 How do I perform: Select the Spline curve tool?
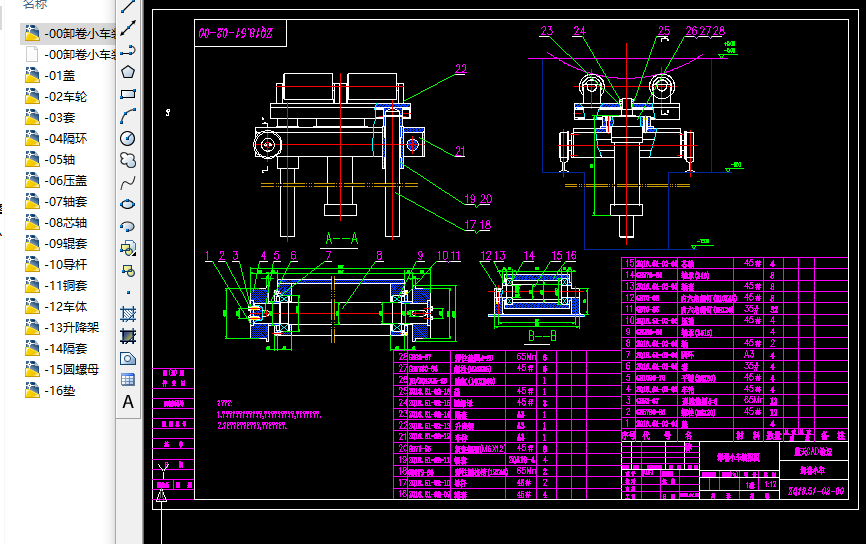(128, 182)
